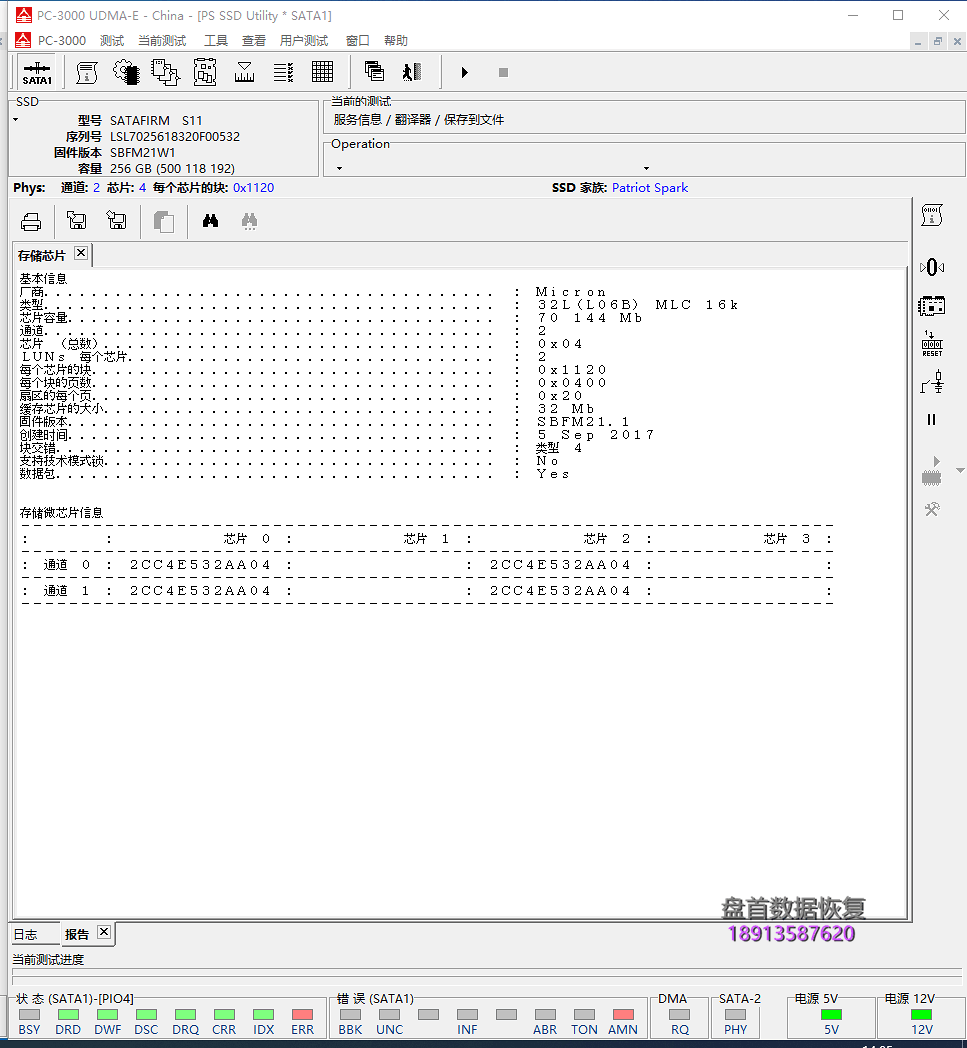Click the channel count value 2

[x=96, y=188]
